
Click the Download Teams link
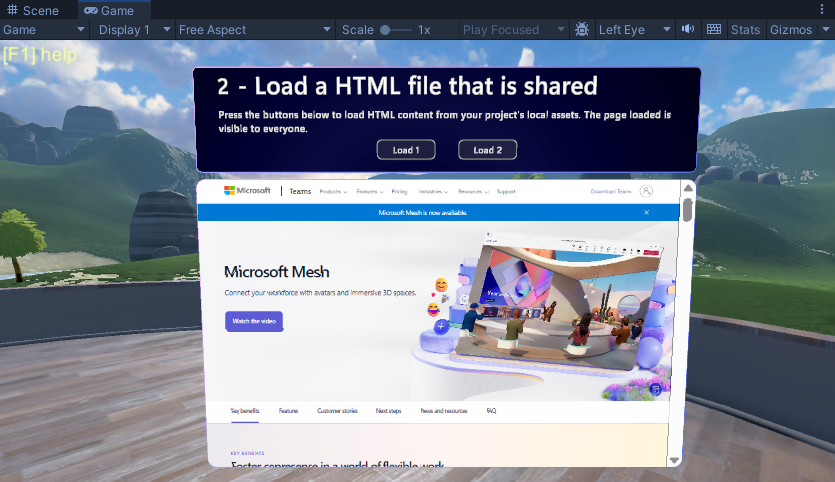point(611,191)
